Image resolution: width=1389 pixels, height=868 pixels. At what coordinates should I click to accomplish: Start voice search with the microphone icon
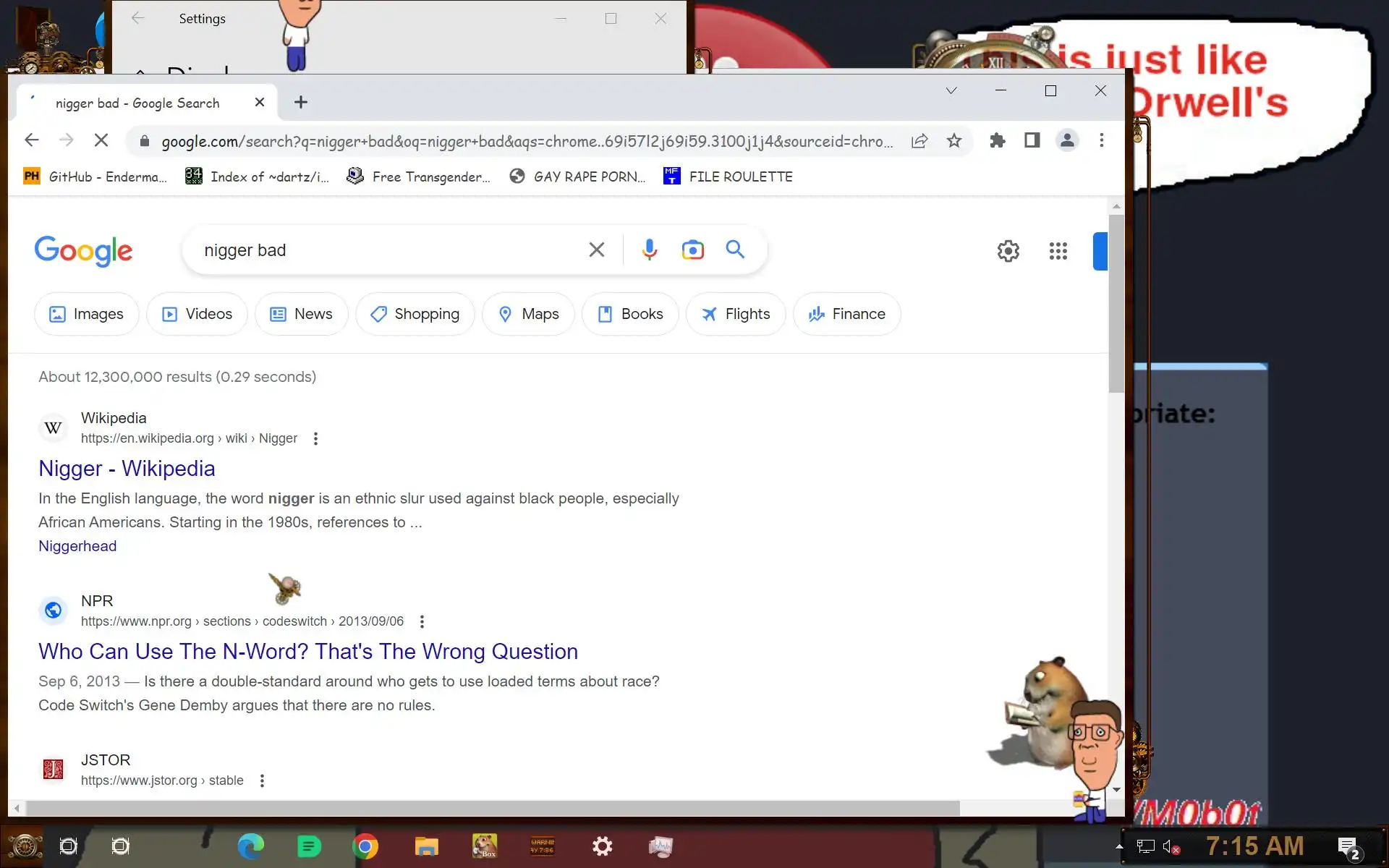coord(649,250)
